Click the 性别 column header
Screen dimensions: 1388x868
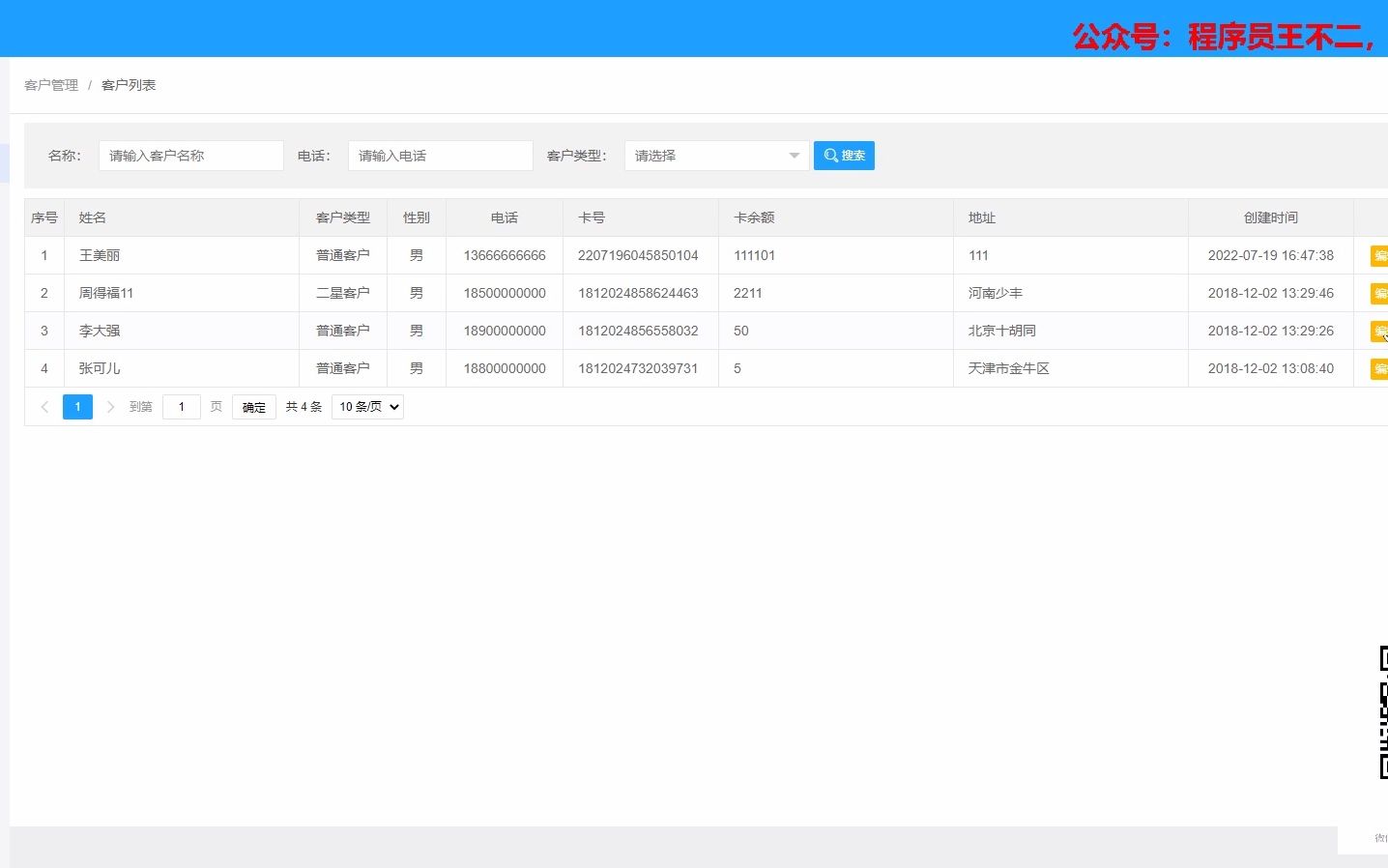[417, 217]
